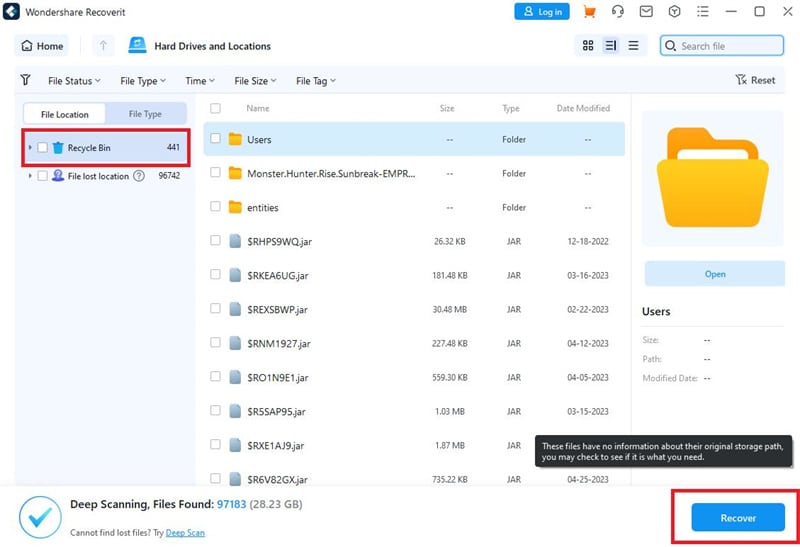Click the filter funnel icon

coord(25,80)
